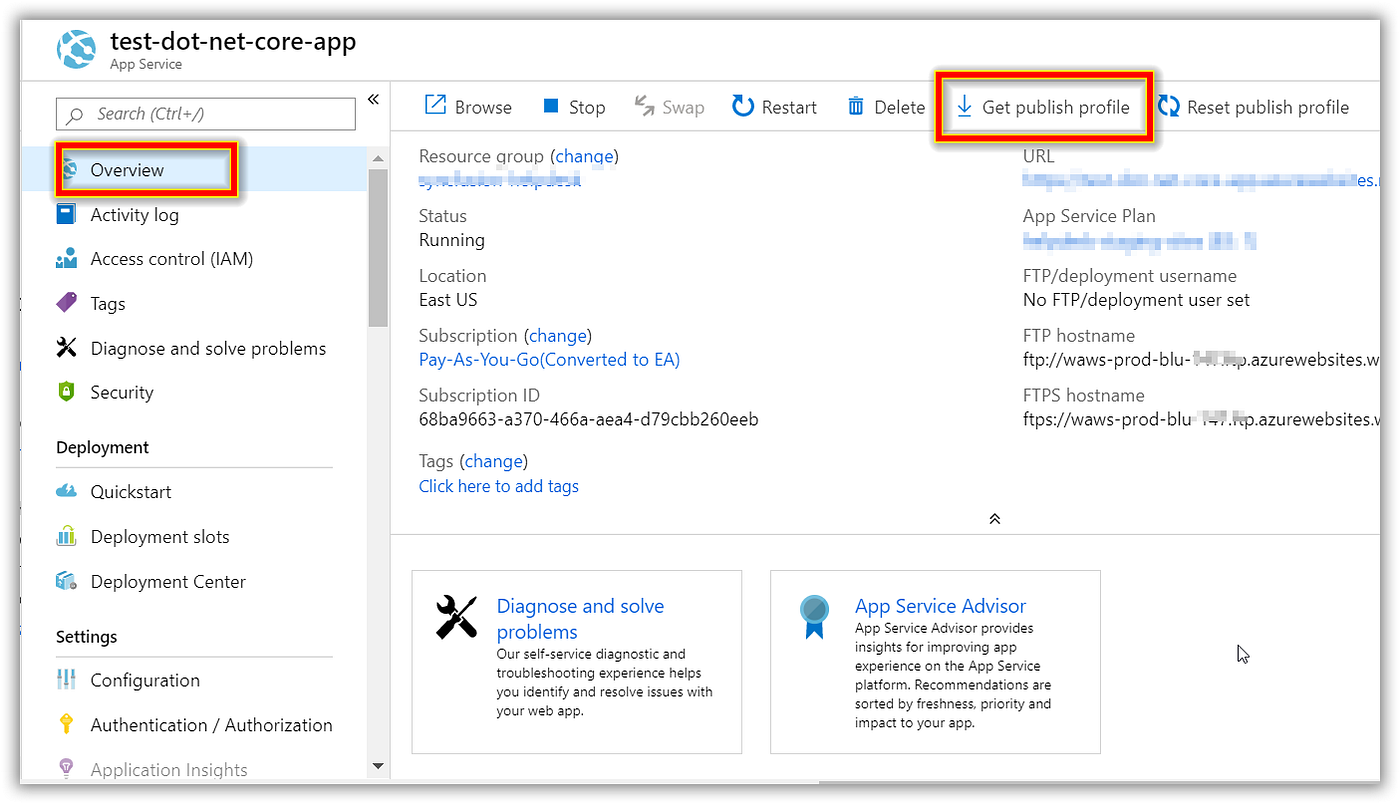Open Configuration under Settings
Screen dimensions: 1400x804
pyautogui.click(x=145, y=680)
